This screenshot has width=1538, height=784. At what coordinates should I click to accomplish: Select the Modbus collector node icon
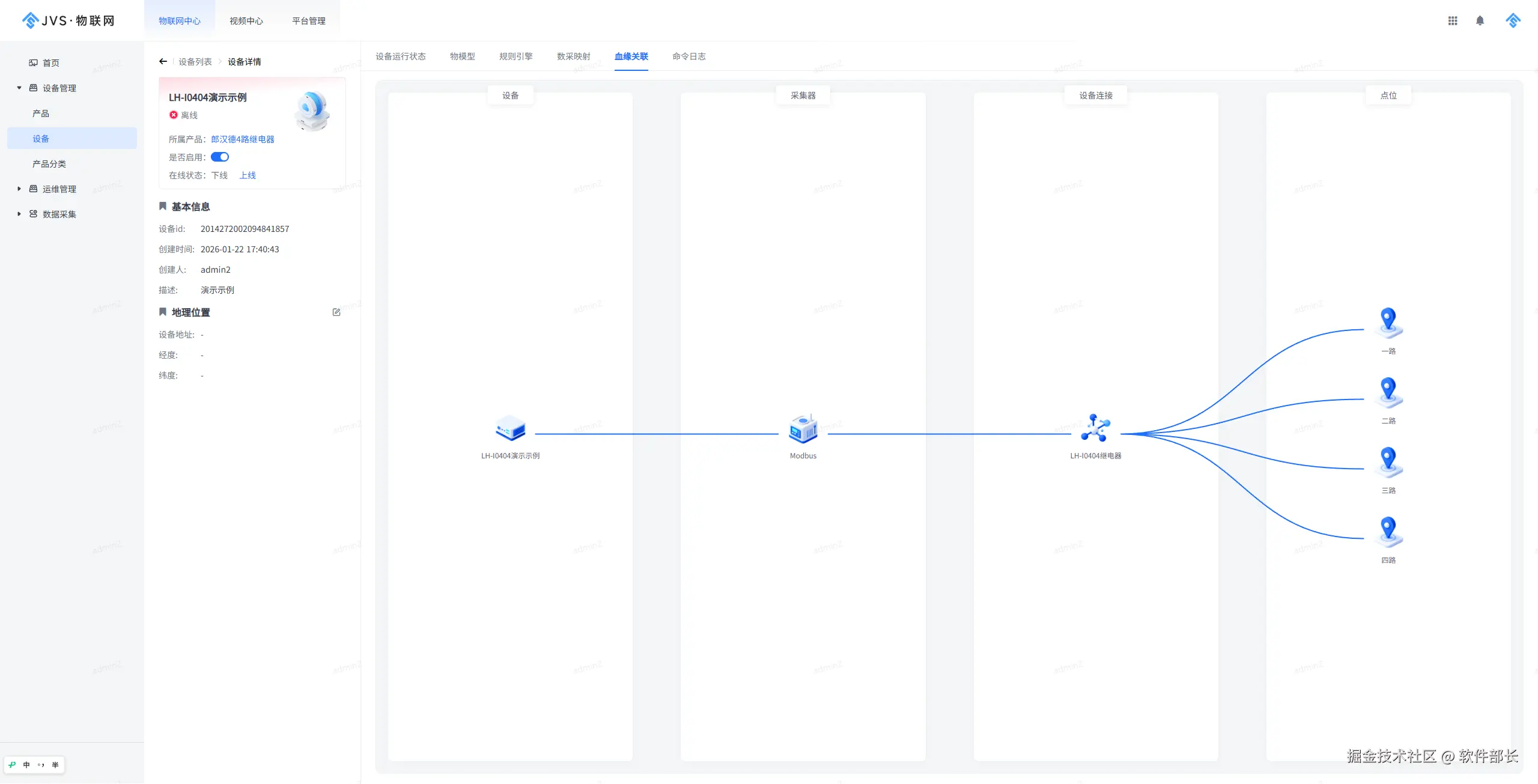point(803,429)
